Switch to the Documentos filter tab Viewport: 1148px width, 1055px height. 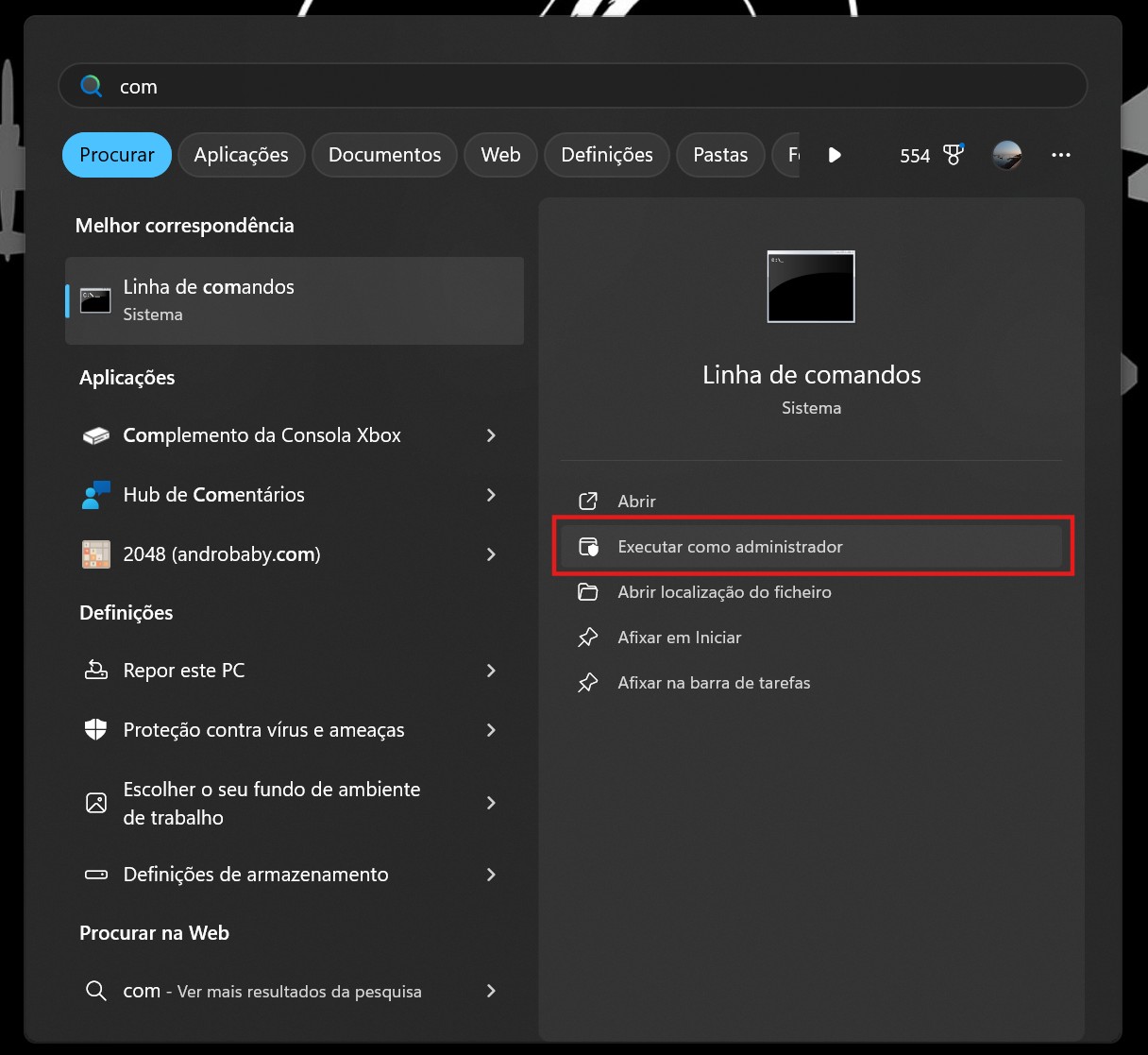[x=384, y=155]
